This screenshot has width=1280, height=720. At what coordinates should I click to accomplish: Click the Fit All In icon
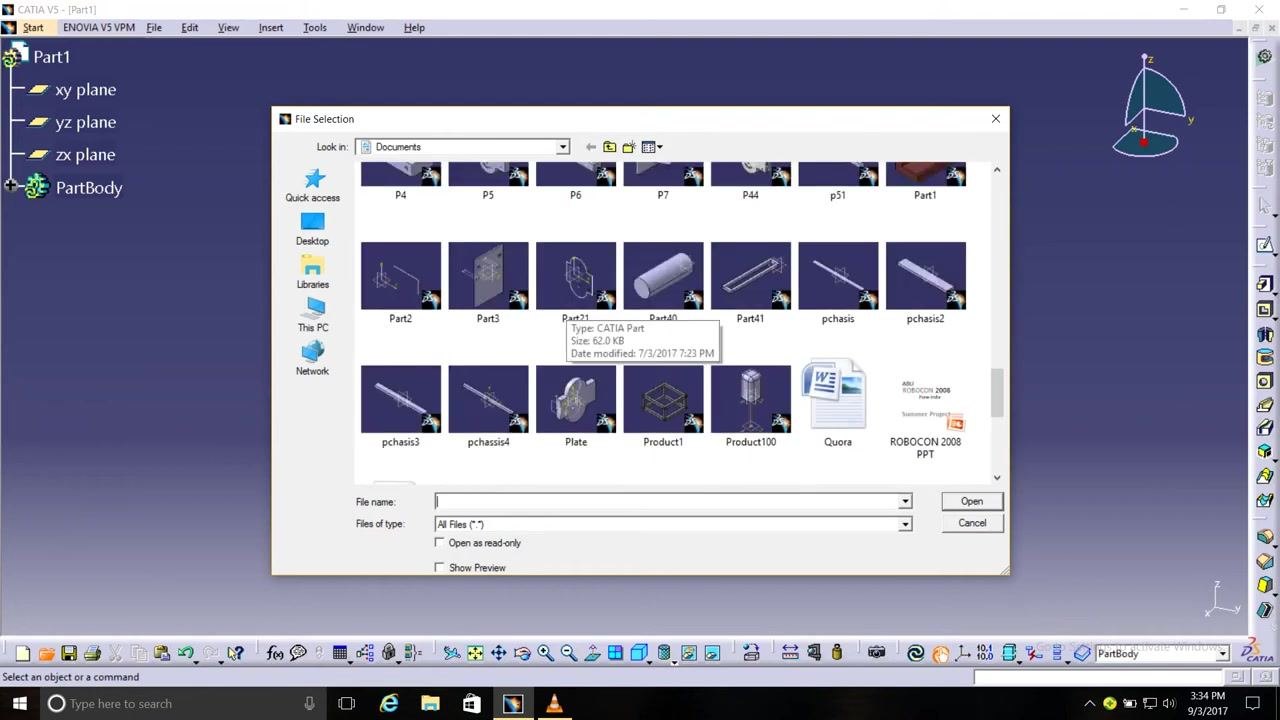pyautogui.click(x=475, y=653)
